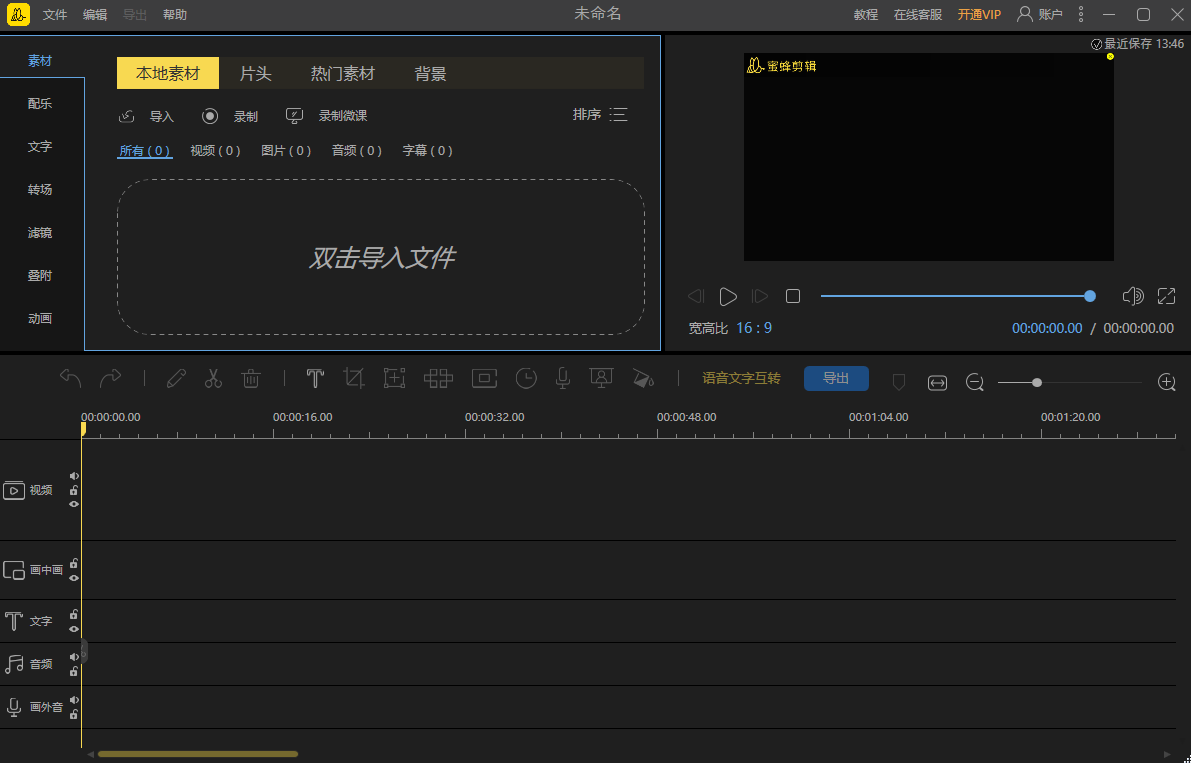Click the undo arrow icon
This screenshot has height=763, width=1191.
pyautogui.click(x=70, y=379)
